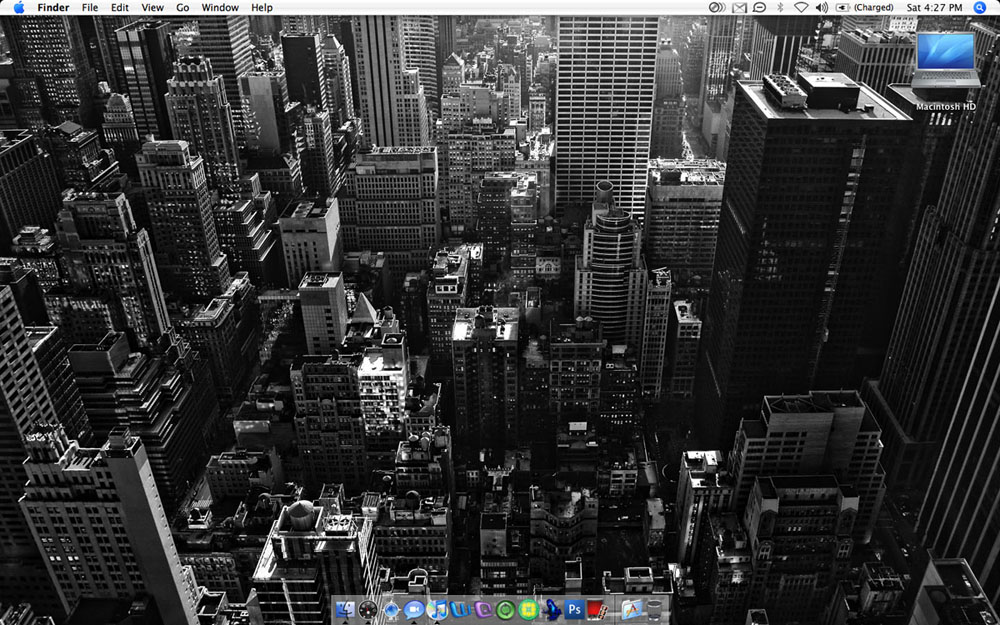This screenshot has height=625, width=1000.
Task: Open the red Photo Booth Dock icon
Action: click(596, 610)
